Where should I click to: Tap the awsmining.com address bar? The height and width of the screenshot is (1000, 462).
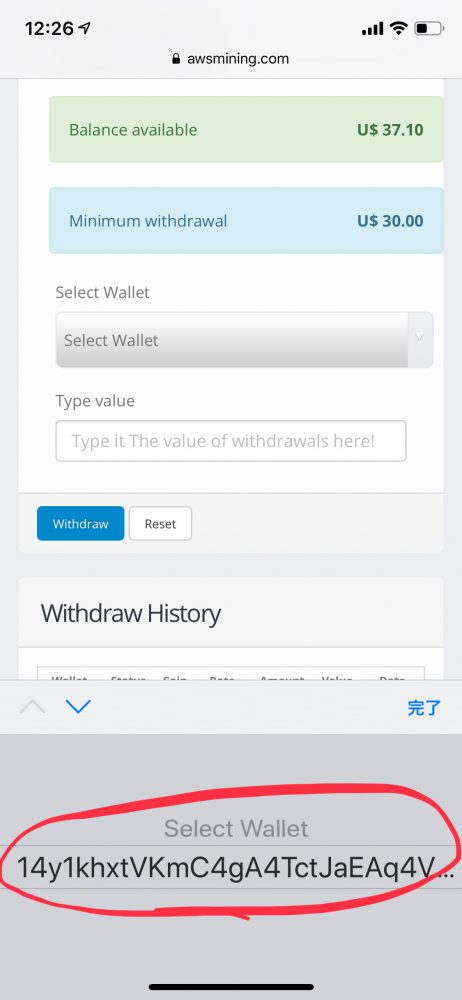[x=230, y=59]
